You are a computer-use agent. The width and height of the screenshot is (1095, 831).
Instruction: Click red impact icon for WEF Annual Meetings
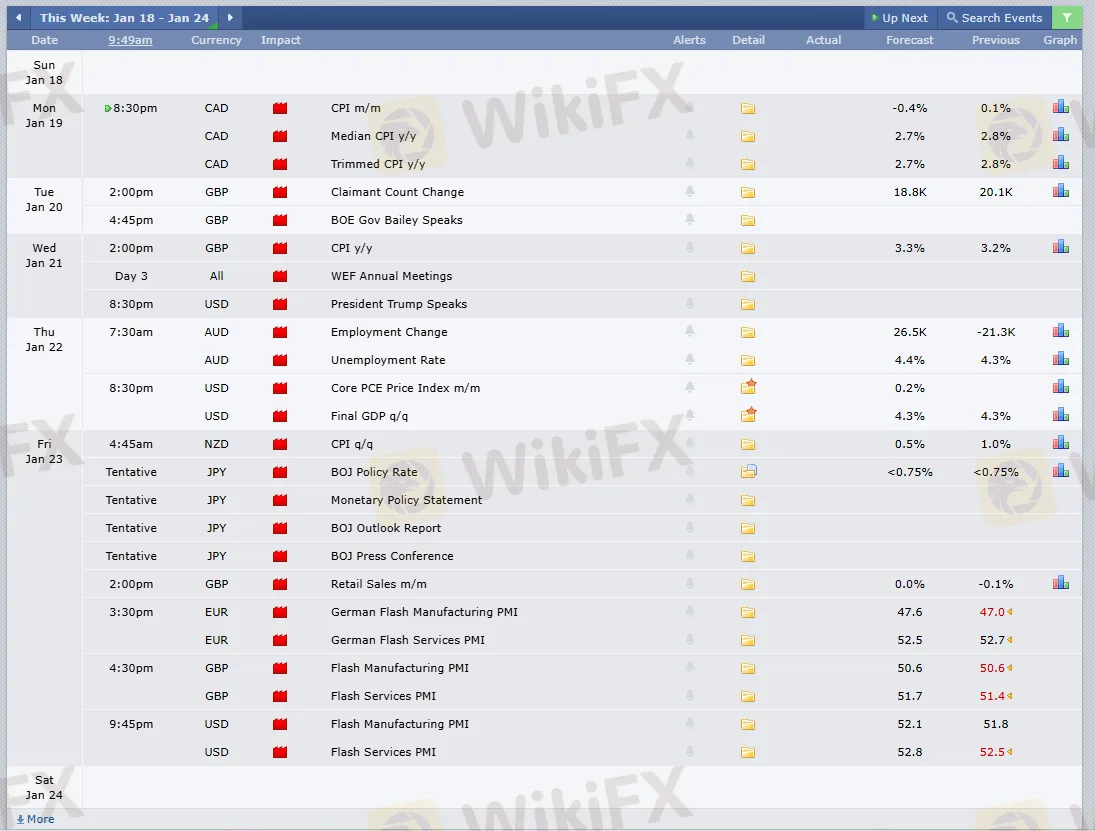[280, 276]
